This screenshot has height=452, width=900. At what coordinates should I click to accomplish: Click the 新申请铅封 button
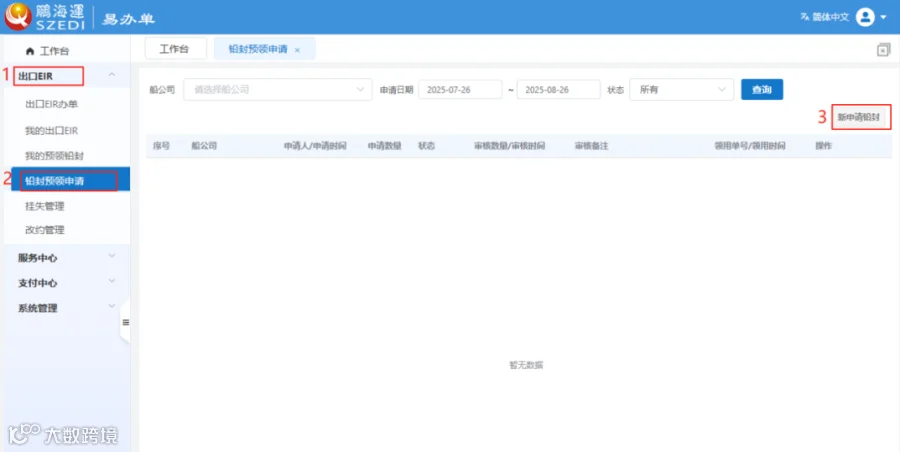click(858, 117)
